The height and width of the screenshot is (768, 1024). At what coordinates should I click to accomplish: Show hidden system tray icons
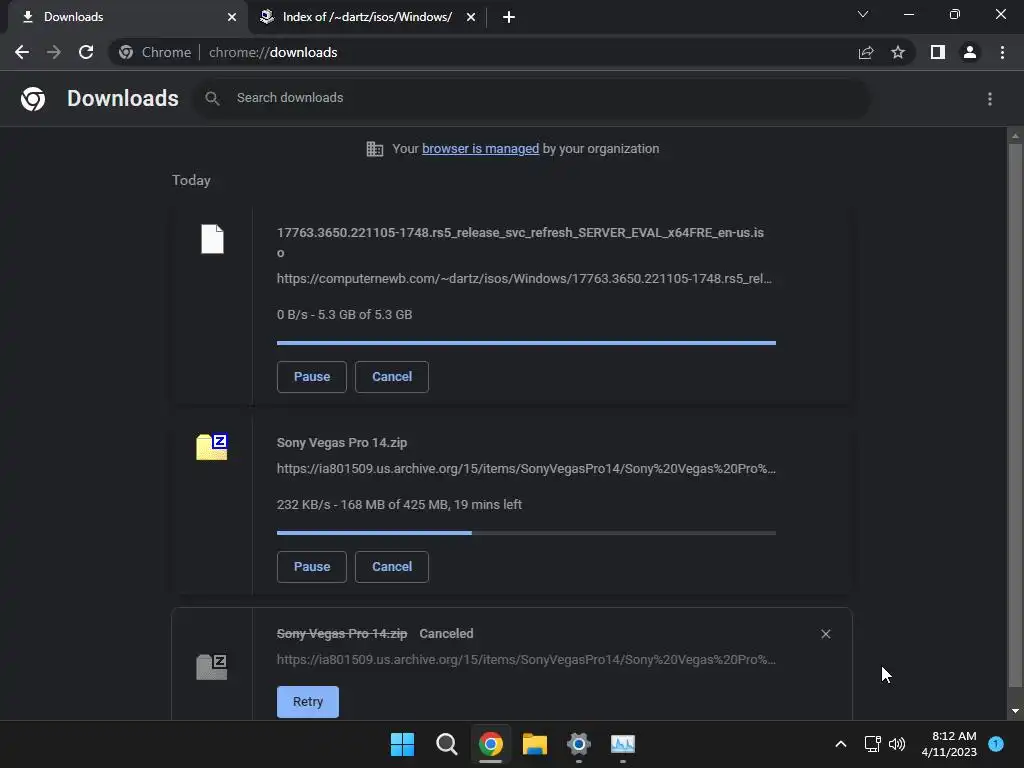tap(841, 744)
